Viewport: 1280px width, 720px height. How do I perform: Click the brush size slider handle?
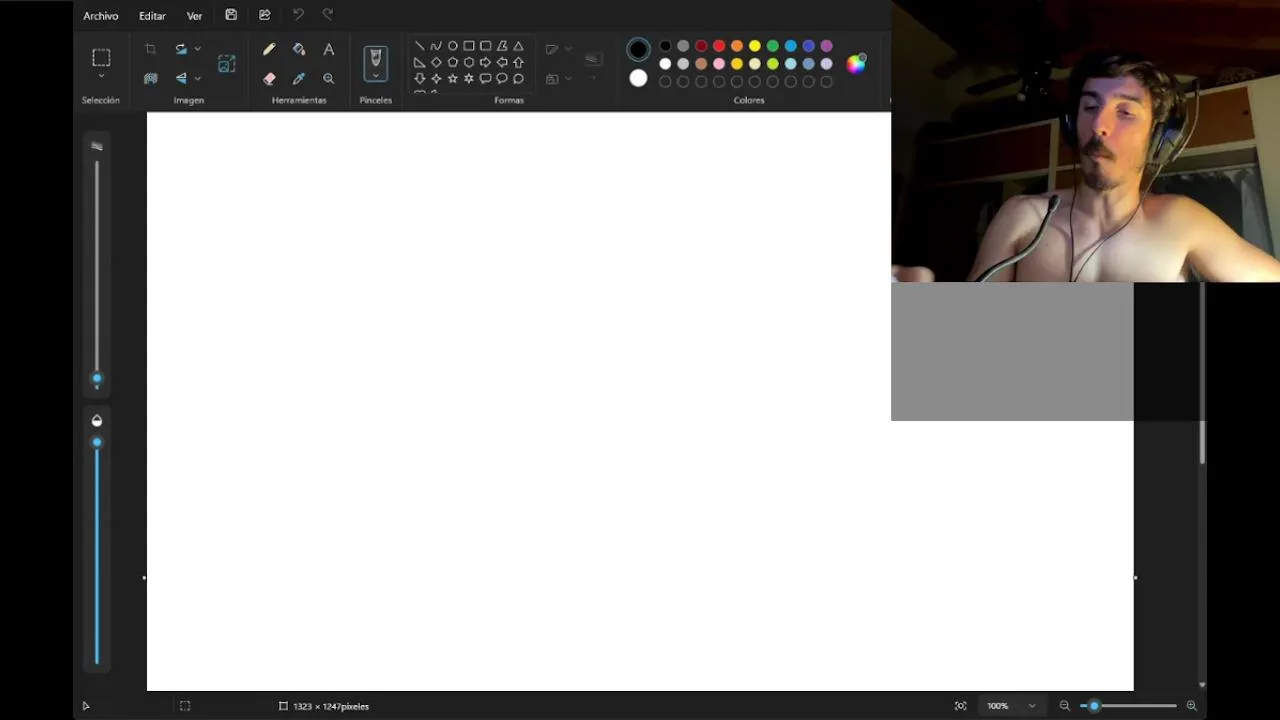pos(97,379)
